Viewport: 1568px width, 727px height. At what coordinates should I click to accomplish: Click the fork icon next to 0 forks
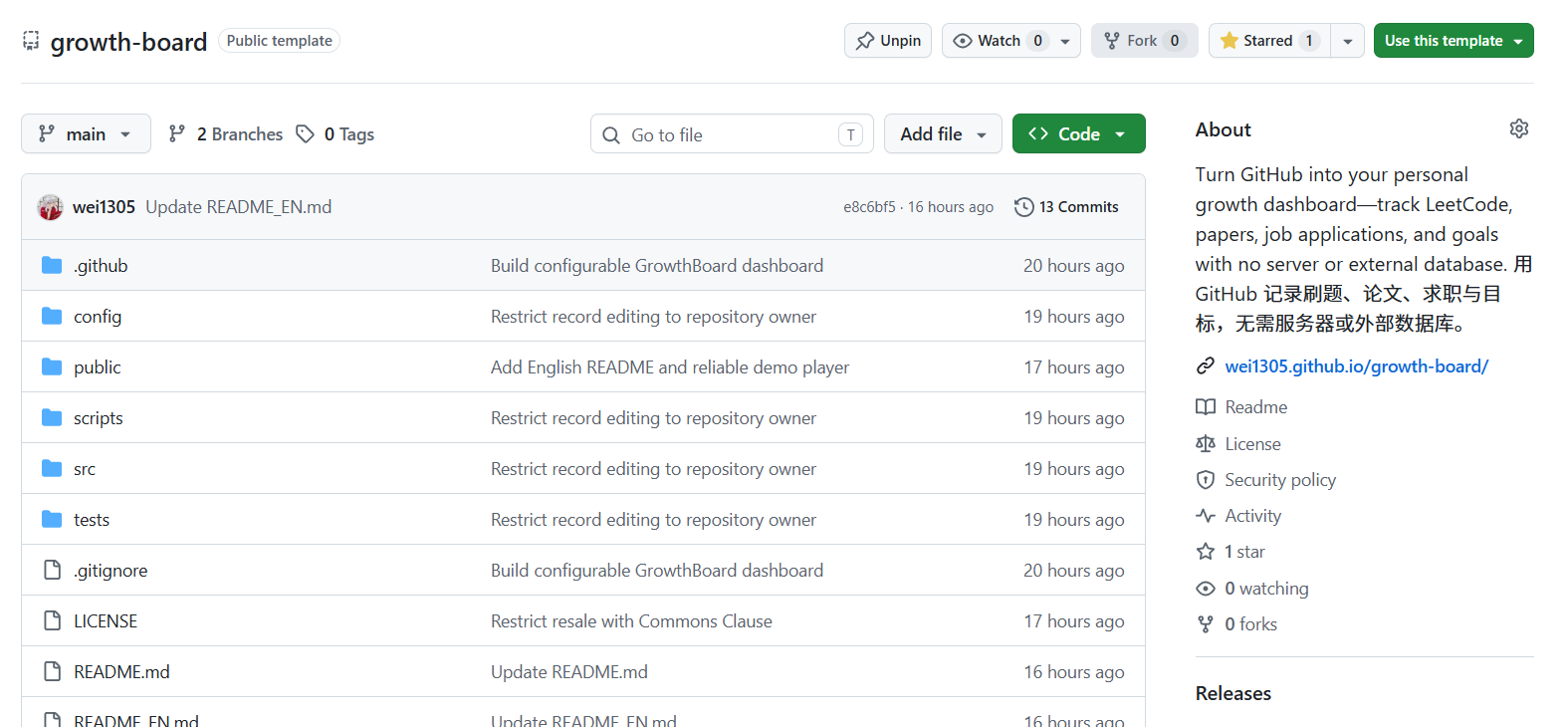pyautogui.click(x=1206, y=624)
